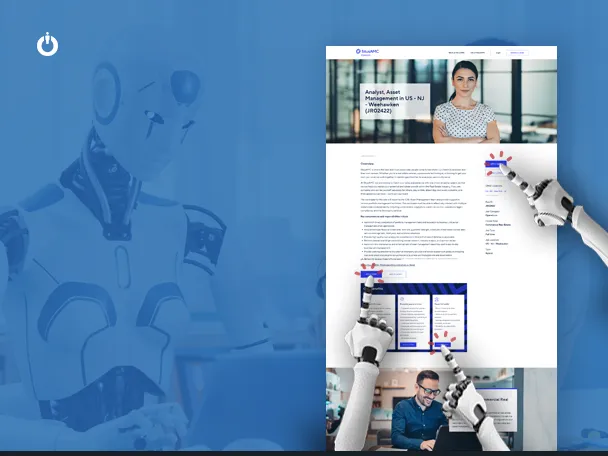Click the white power-button logo icon

[47, 44]
